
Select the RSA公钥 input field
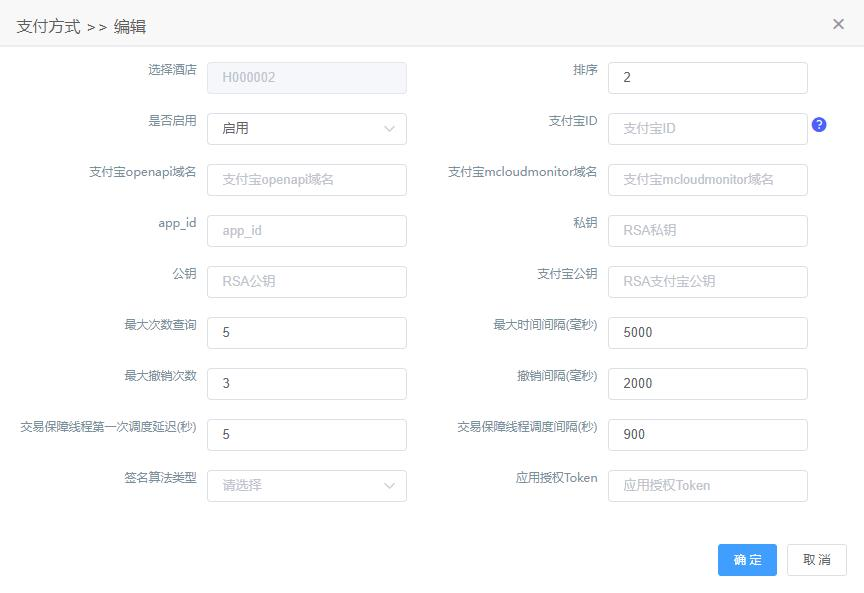coord(307,282)
